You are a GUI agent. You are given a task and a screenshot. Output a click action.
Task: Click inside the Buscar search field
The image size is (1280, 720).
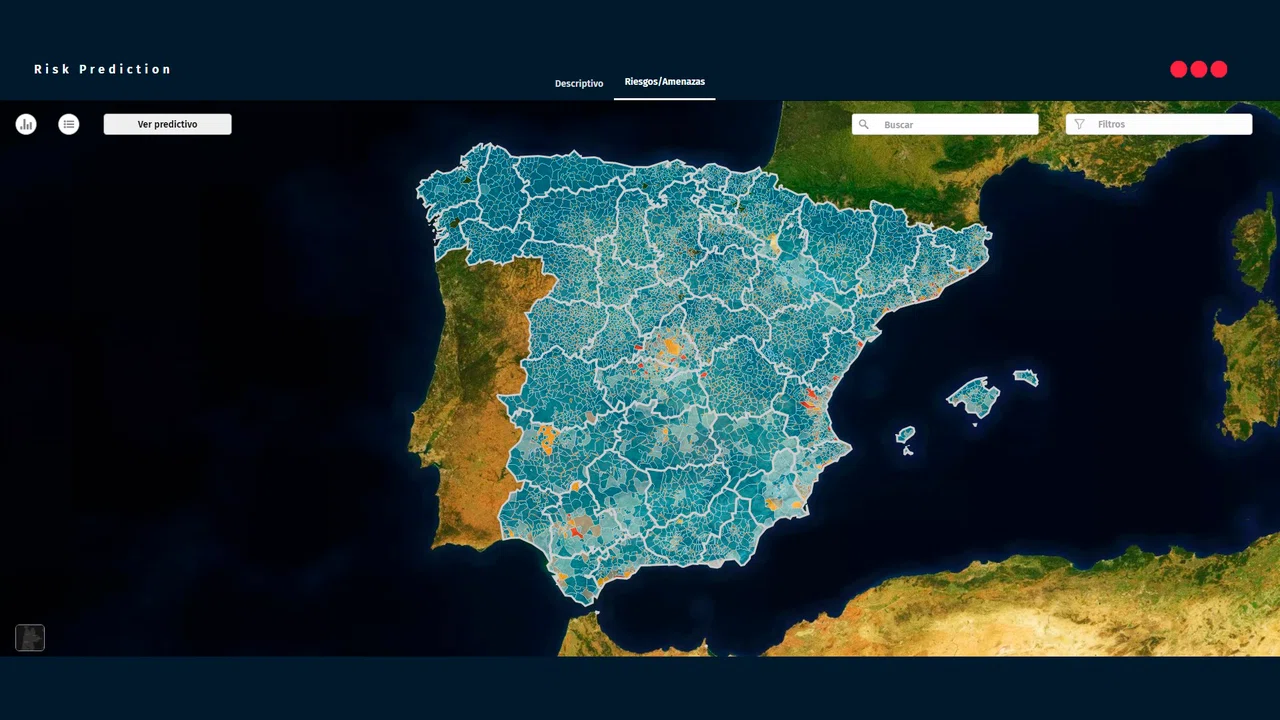pos(945,124)
